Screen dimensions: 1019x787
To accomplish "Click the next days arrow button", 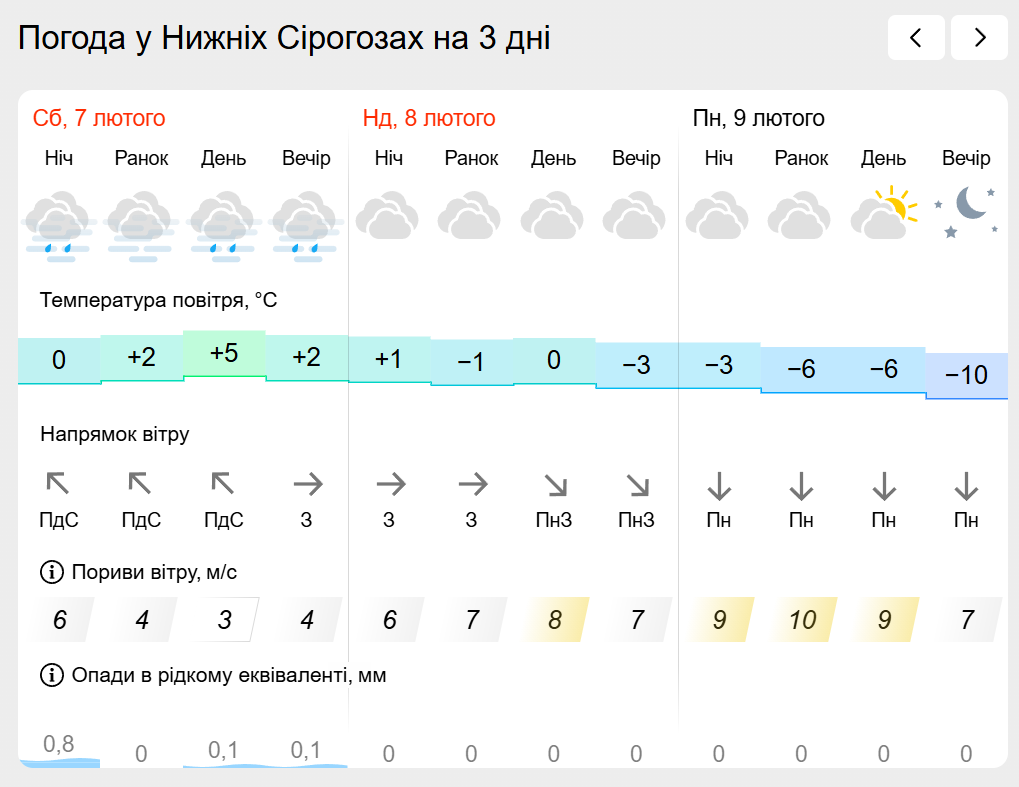I will [x=979, y=38].
